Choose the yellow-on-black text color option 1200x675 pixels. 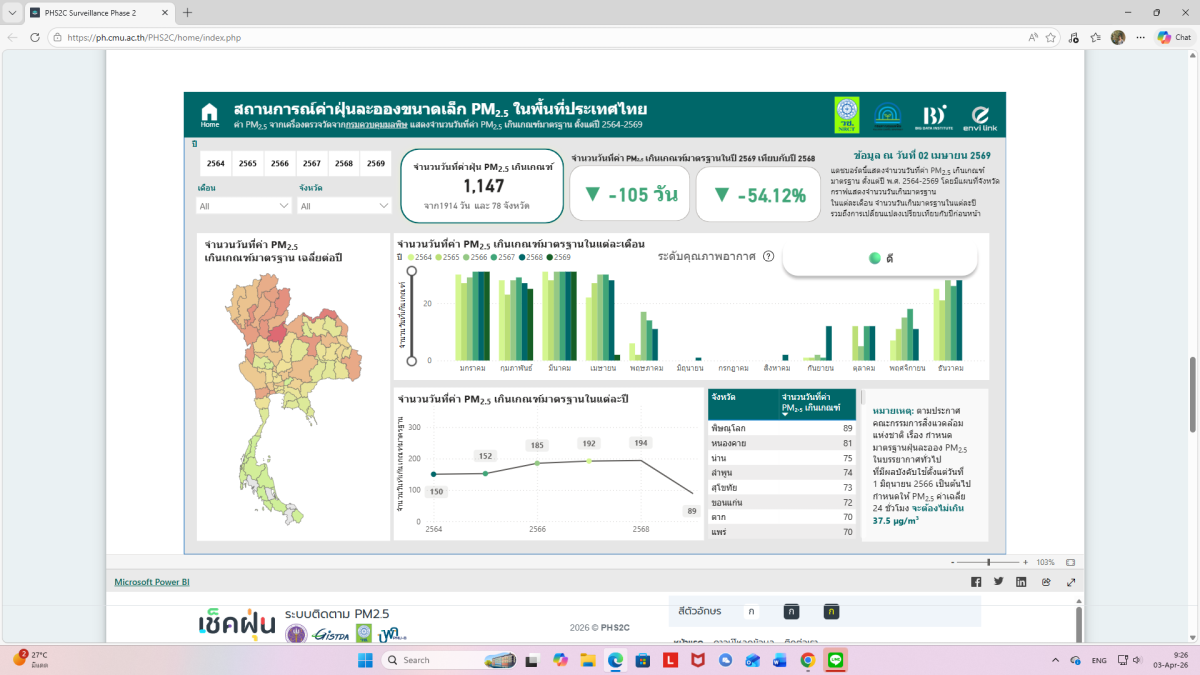click(x=832, y=611)
